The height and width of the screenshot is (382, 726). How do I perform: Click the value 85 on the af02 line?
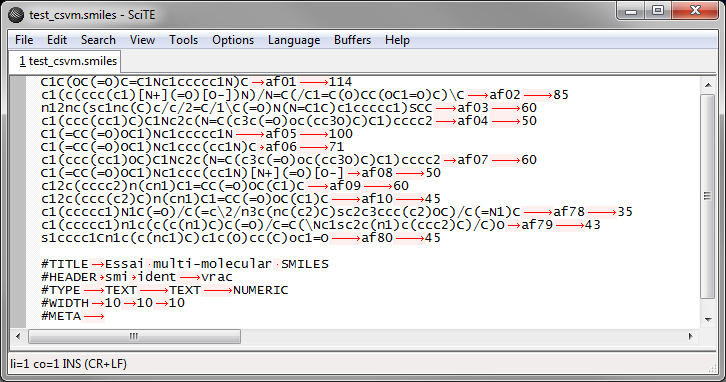tap(561, 95)
